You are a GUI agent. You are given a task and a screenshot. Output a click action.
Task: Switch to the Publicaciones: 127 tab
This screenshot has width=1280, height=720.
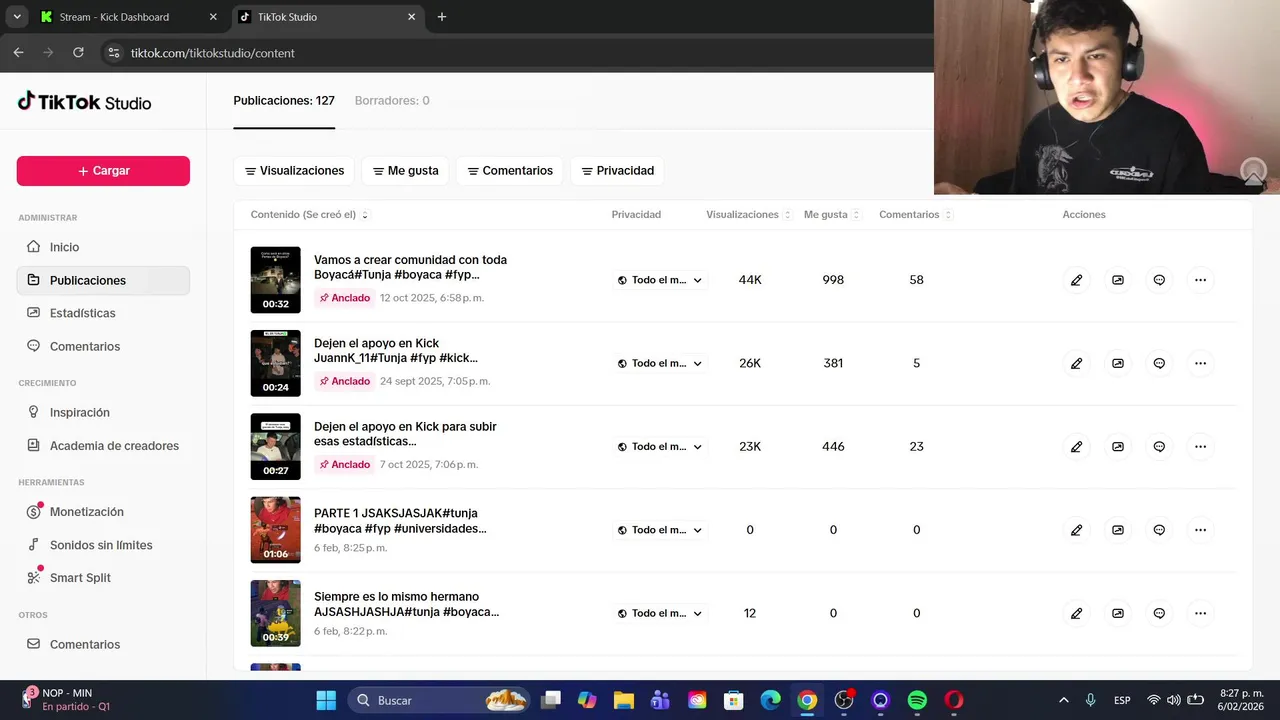pos(284,101)
